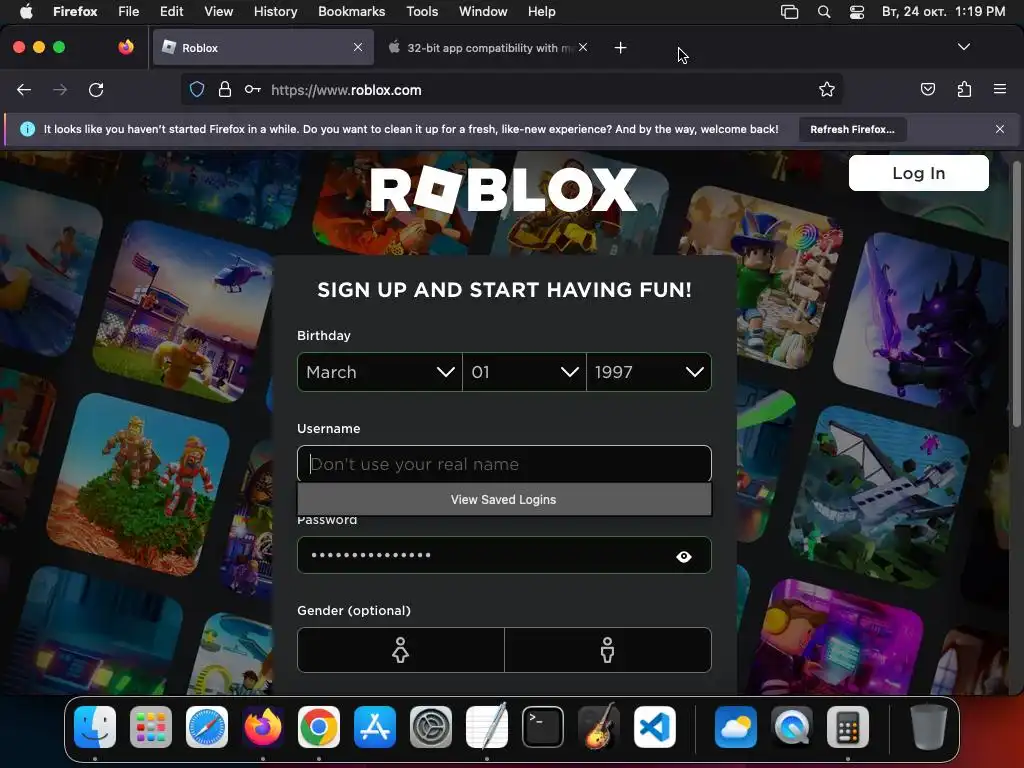Open Firefox hamburger application menu
This screenshot has height=768, width=1024.
[1000, 89]
